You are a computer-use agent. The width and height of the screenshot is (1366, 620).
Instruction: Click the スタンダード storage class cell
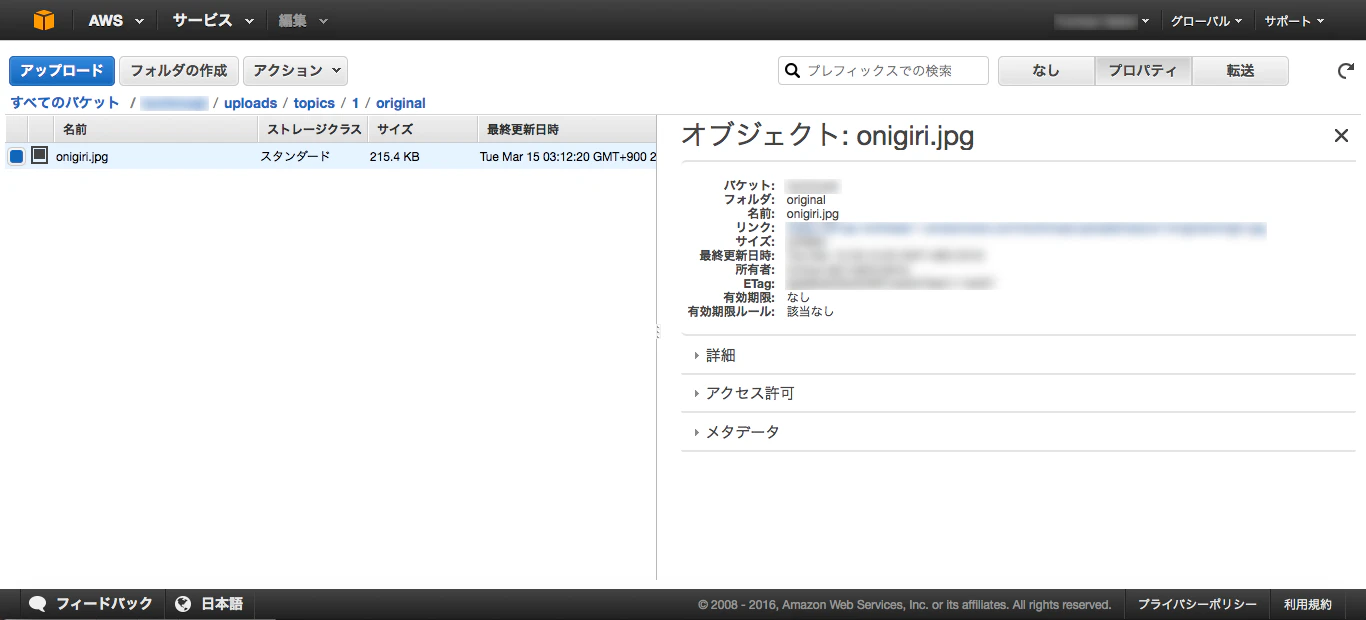295,157
